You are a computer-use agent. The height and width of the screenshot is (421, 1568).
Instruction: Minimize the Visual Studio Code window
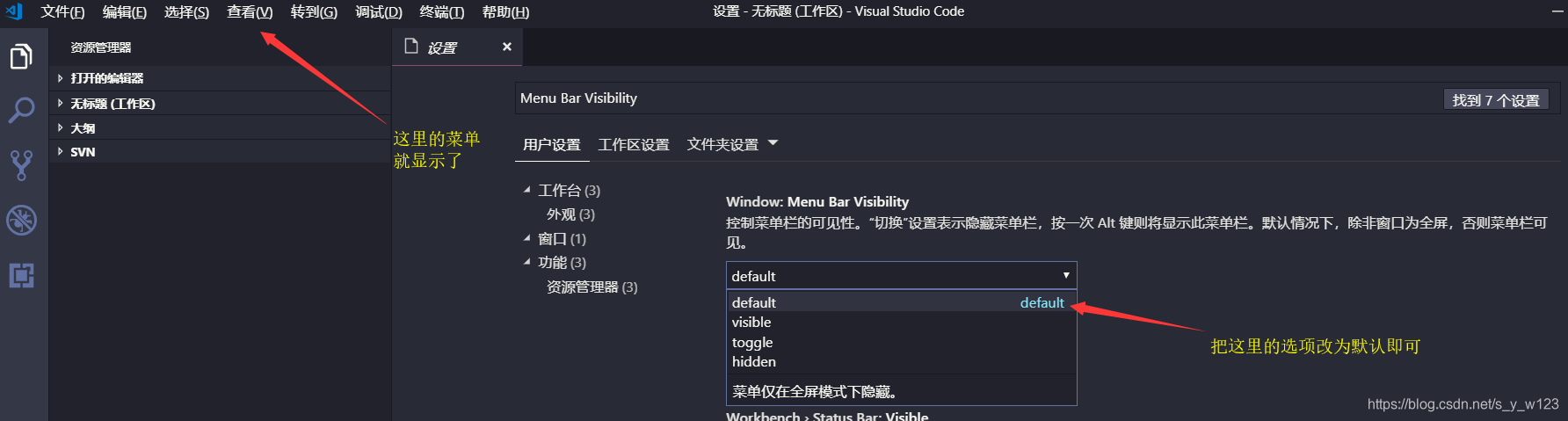click(1557, 11)
